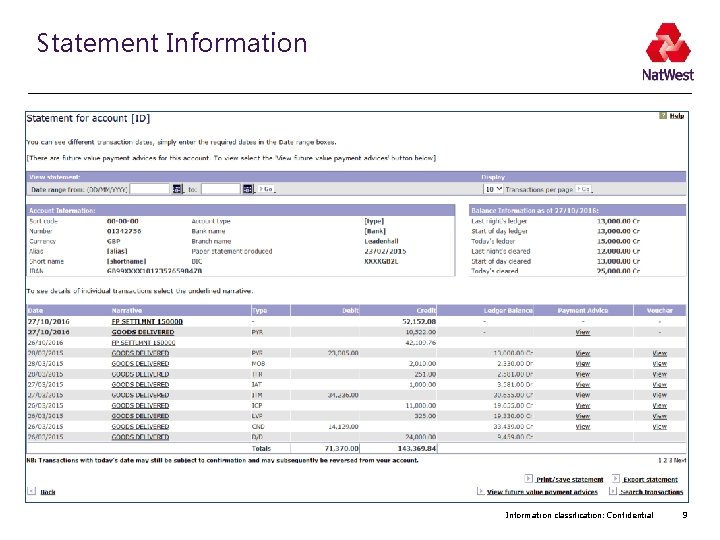
Task: View voucher for the CND row
Action: click(x=660, y=427)
